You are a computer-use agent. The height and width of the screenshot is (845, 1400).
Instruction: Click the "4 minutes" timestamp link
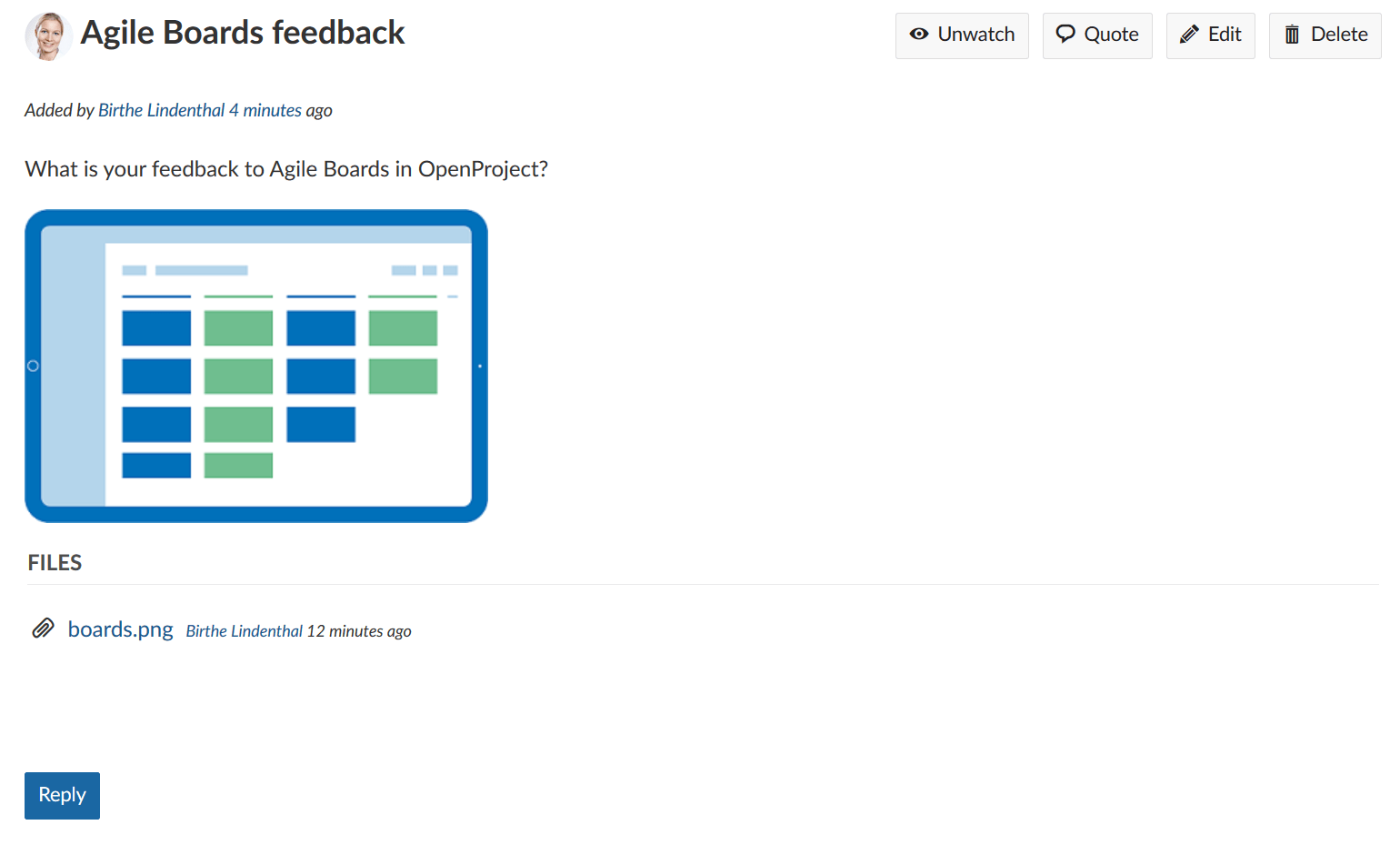tap(265, 110)
